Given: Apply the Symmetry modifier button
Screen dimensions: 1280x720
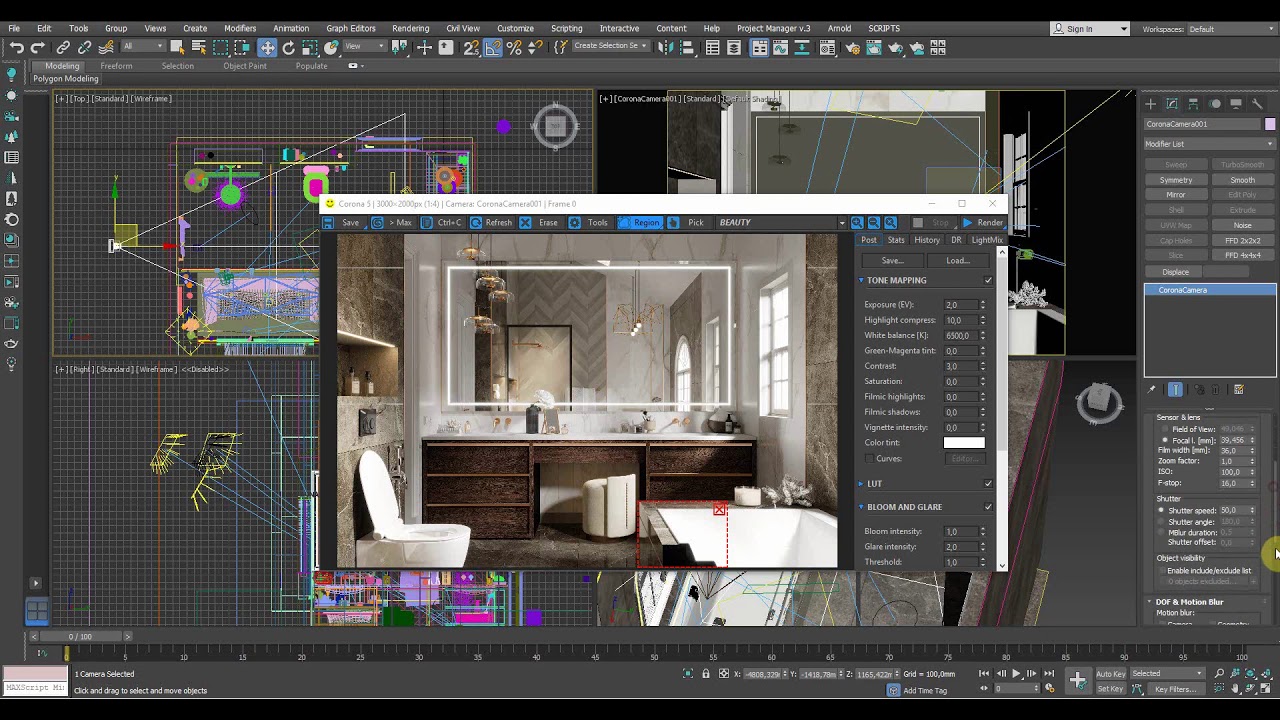Looking at the screenshot, I should (x=1176, y=180).
